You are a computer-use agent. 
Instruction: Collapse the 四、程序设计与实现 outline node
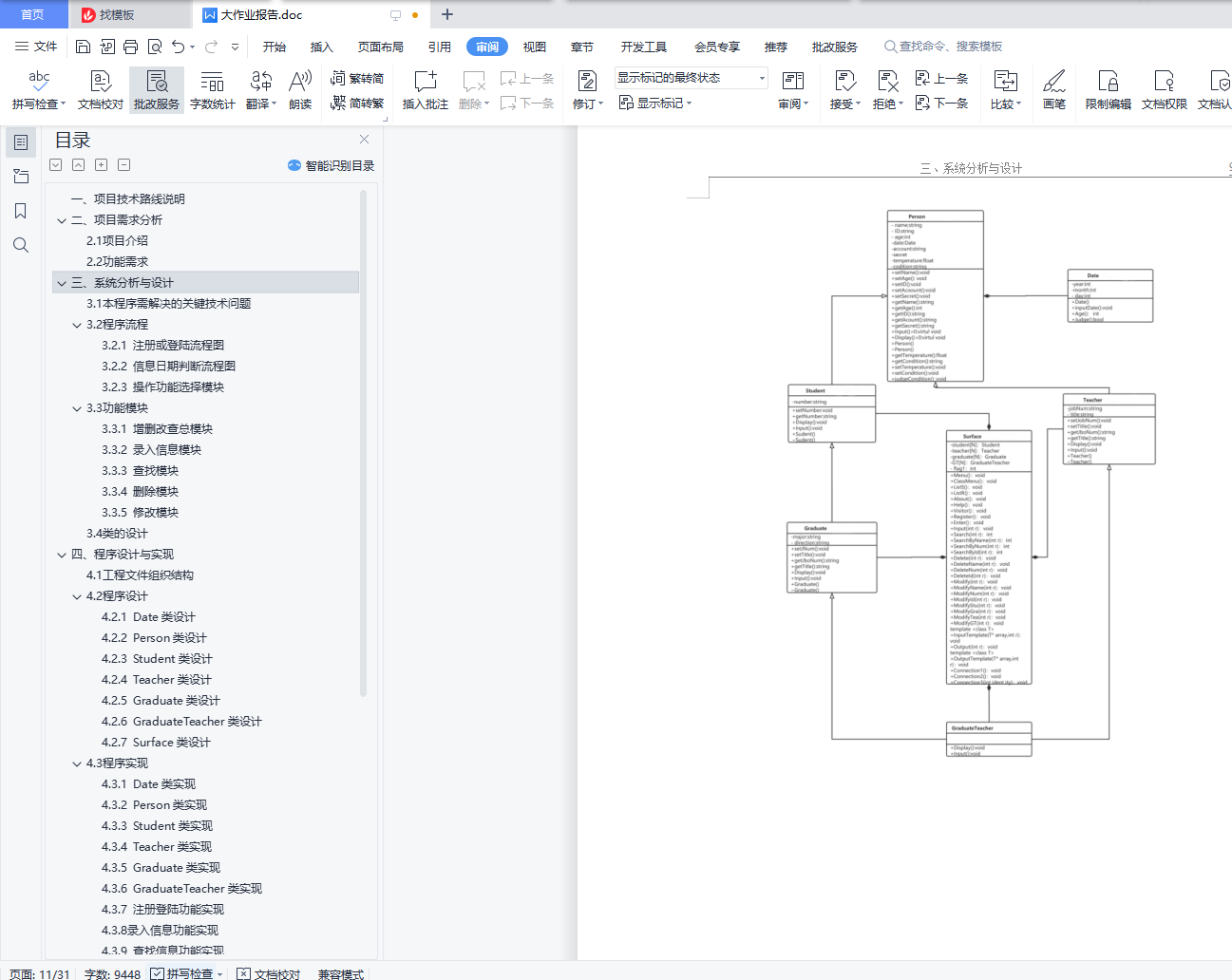point(62,555)
